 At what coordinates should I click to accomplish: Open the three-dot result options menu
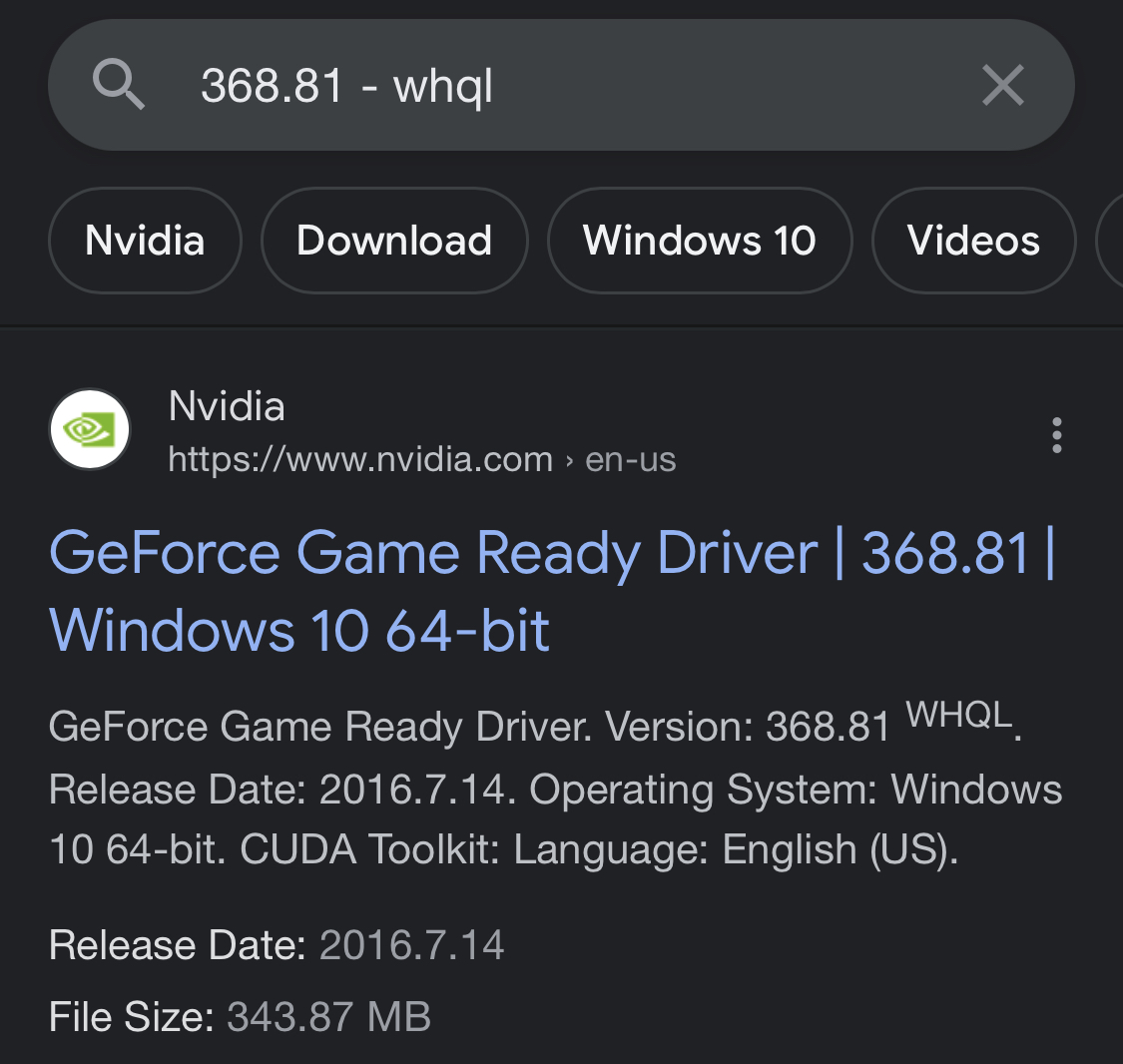[x=1056, y=435]
